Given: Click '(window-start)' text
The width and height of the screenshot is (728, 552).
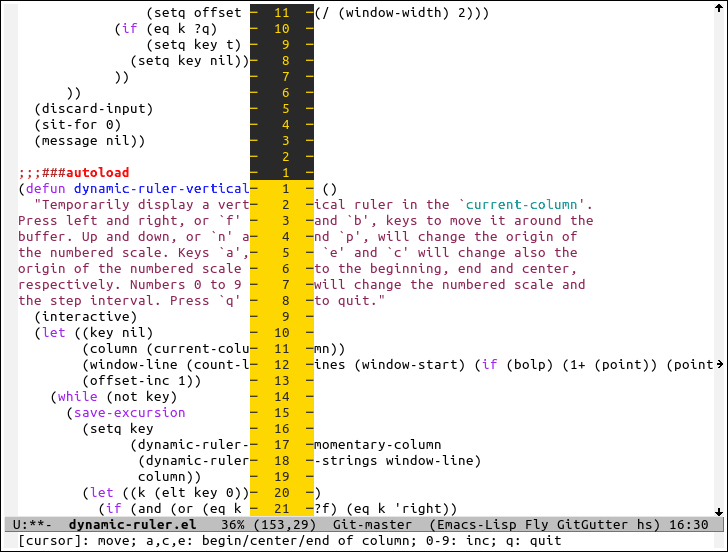Looking at the screenshot, I should (x=410, y=365).
